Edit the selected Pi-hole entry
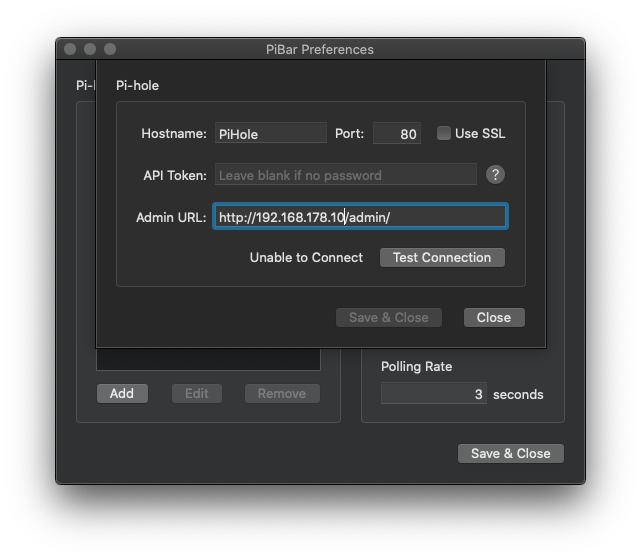 [x=197, y=393]
